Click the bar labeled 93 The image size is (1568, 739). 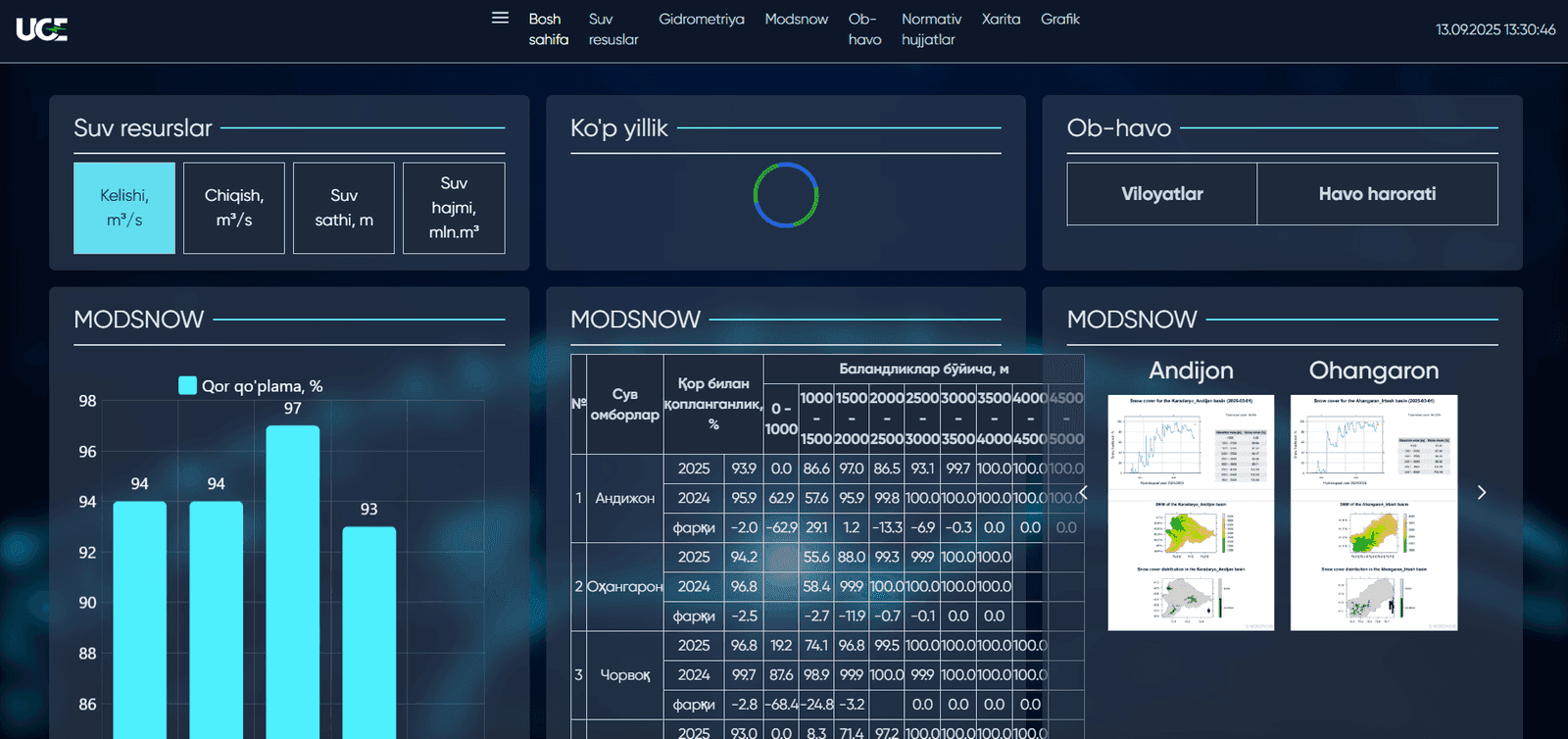(x=369, y=633)
